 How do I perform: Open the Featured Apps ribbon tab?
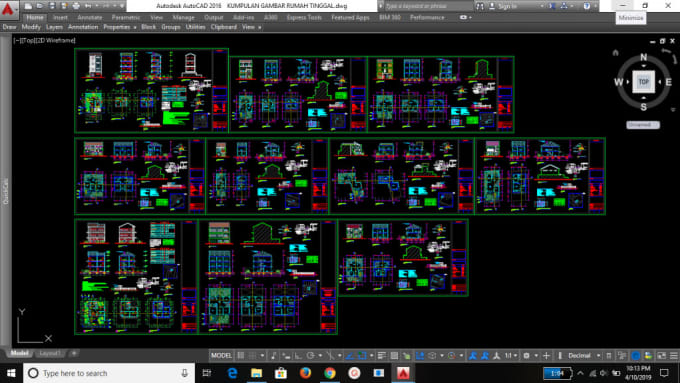(350, 17)
